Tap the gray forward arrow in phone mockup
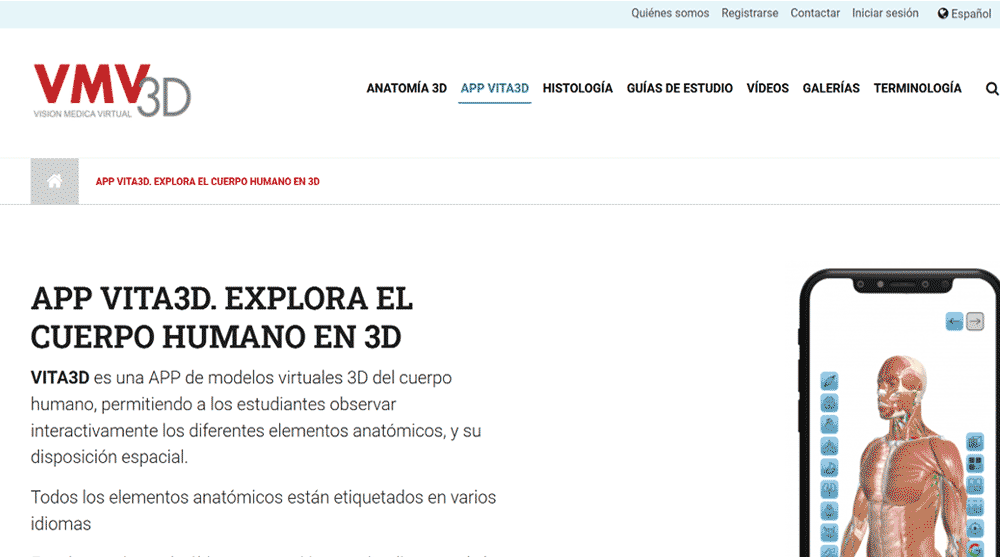The width and height of the screenshot is (1000, 557). point(974,322)
